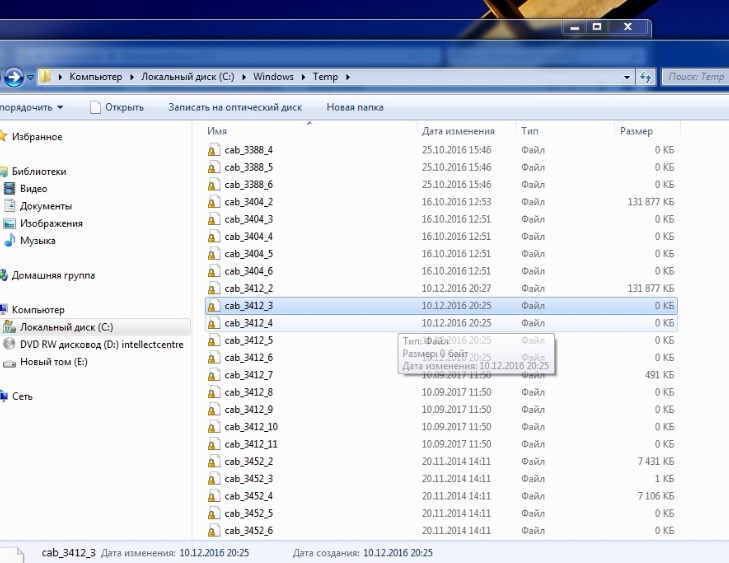Click the locked file icon of cab_3404_6

[213, 271]
